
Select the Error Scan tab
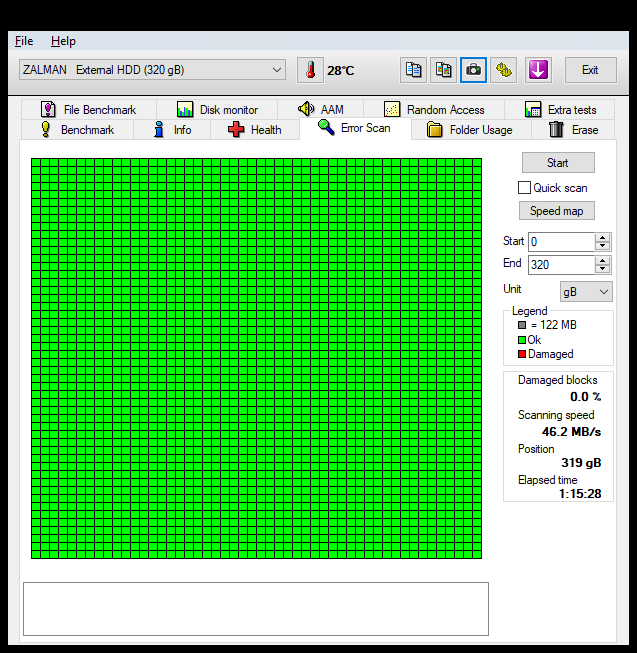click(x=355, y=128)
